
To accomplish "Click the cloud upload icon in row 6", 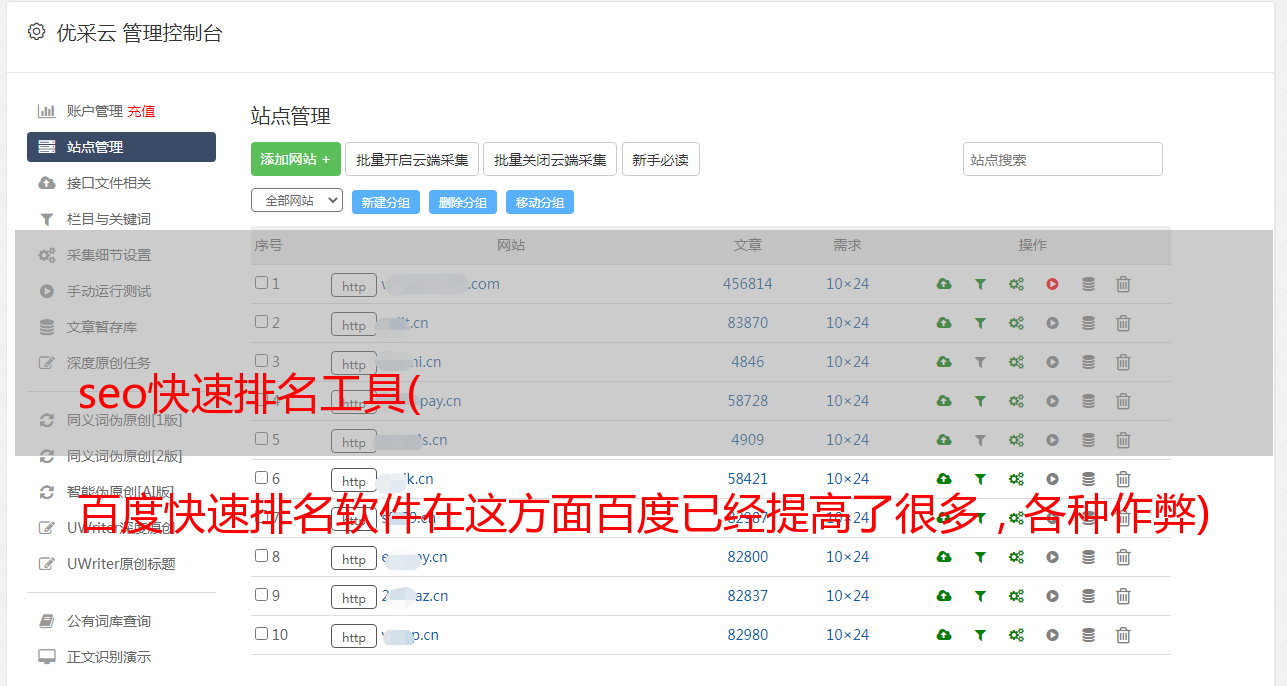I will click(944, 479).
